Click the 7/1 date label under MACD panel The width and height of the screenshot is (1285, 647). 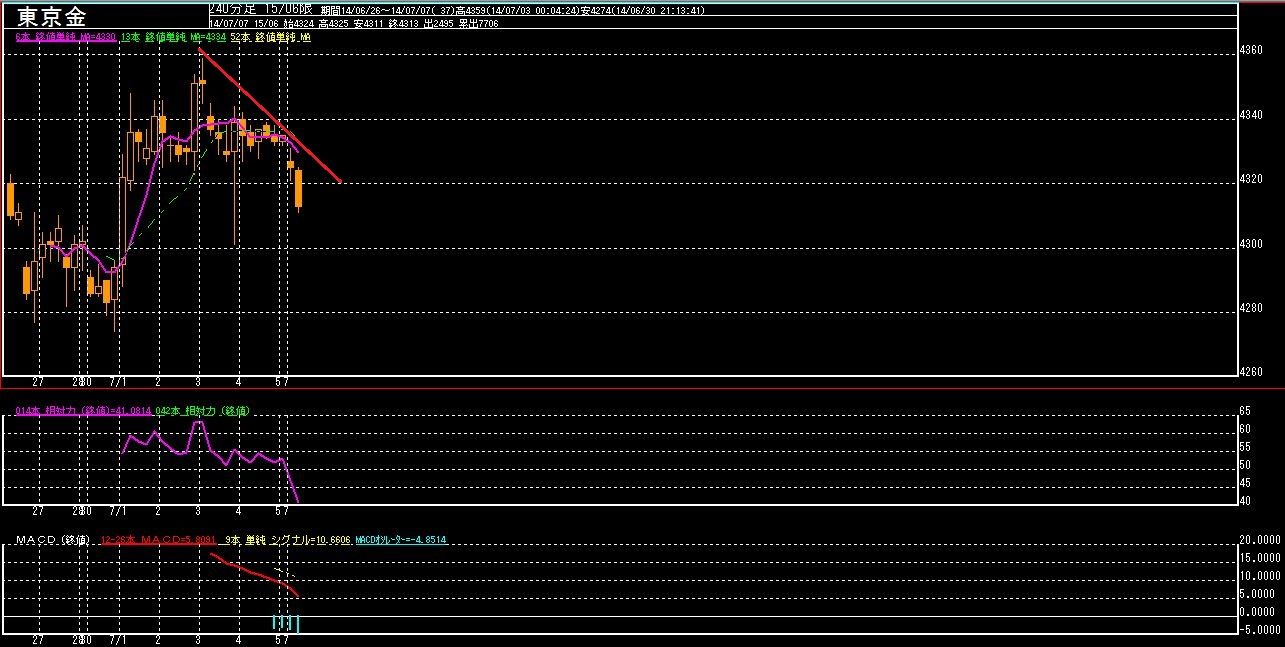117,640
